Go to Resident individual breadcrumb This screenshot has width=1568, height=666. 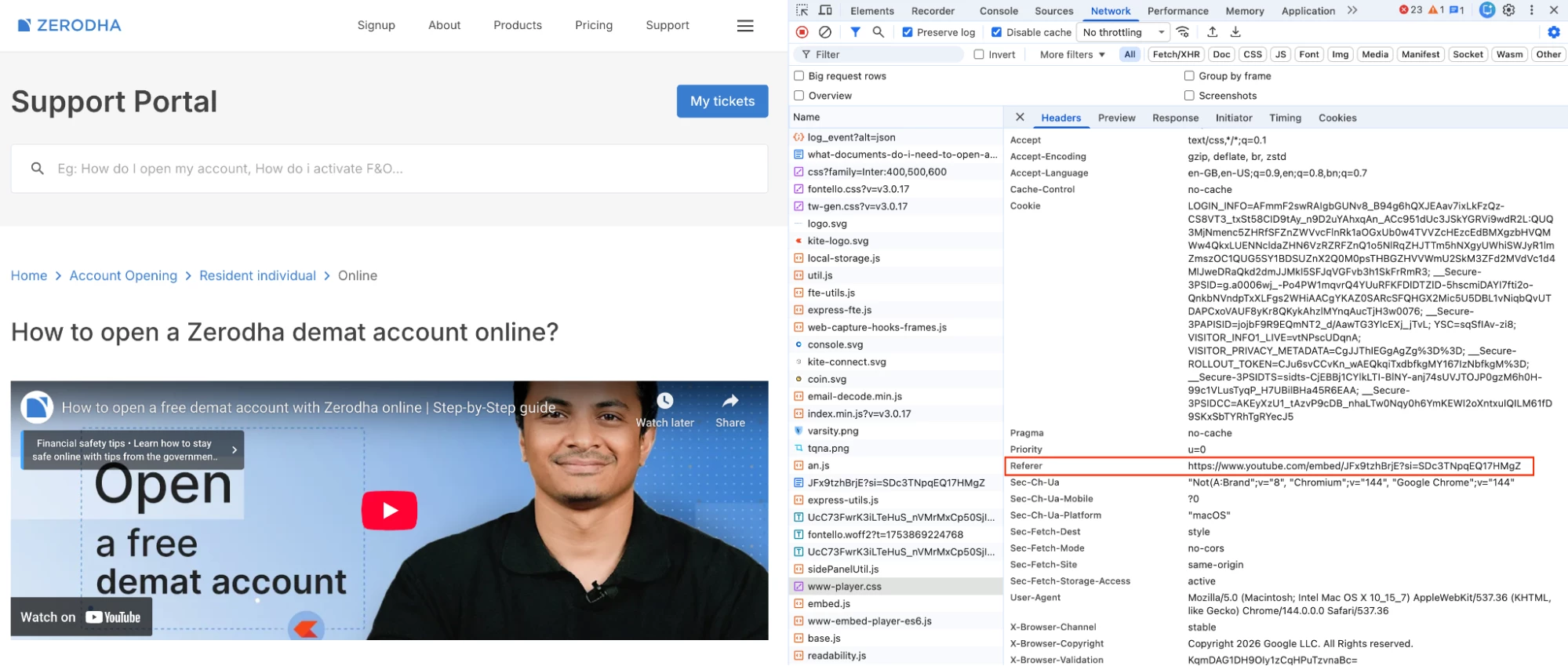[x=257, y=275]
